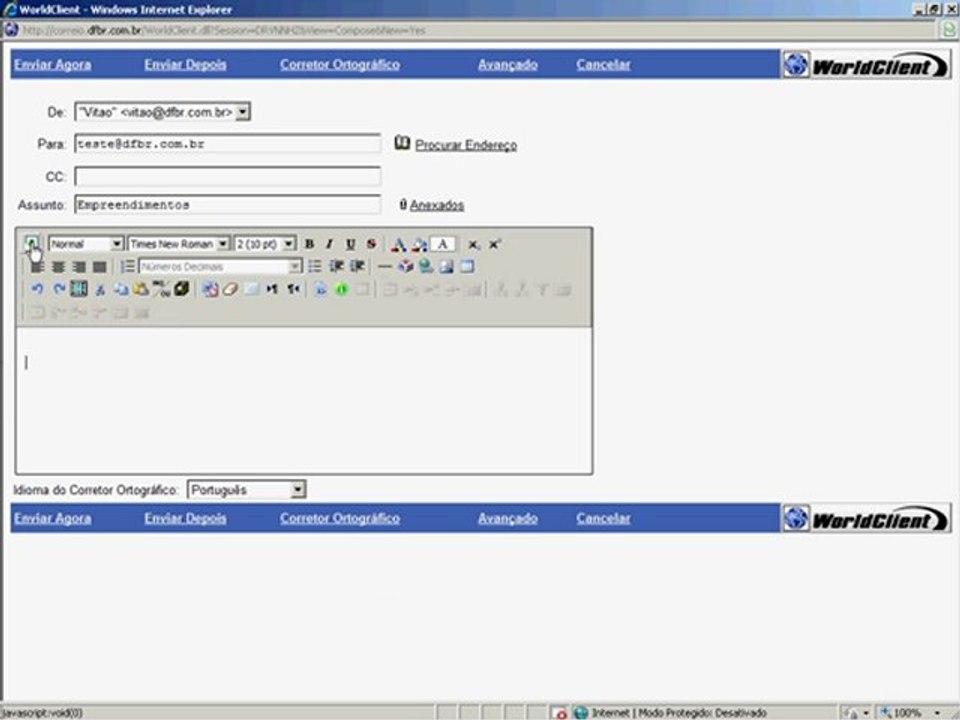Click Cancelar in the top bar

[603, 64]
